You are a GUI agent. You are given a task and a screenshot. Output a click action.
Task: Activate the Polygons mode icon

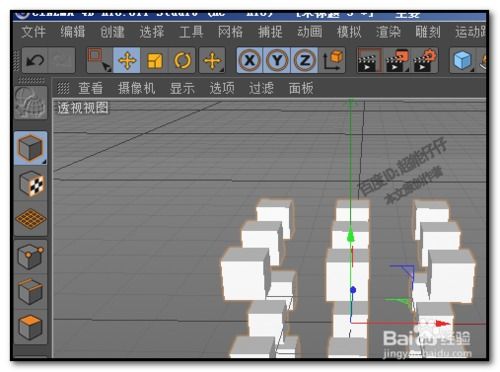[x=30, y=327]
